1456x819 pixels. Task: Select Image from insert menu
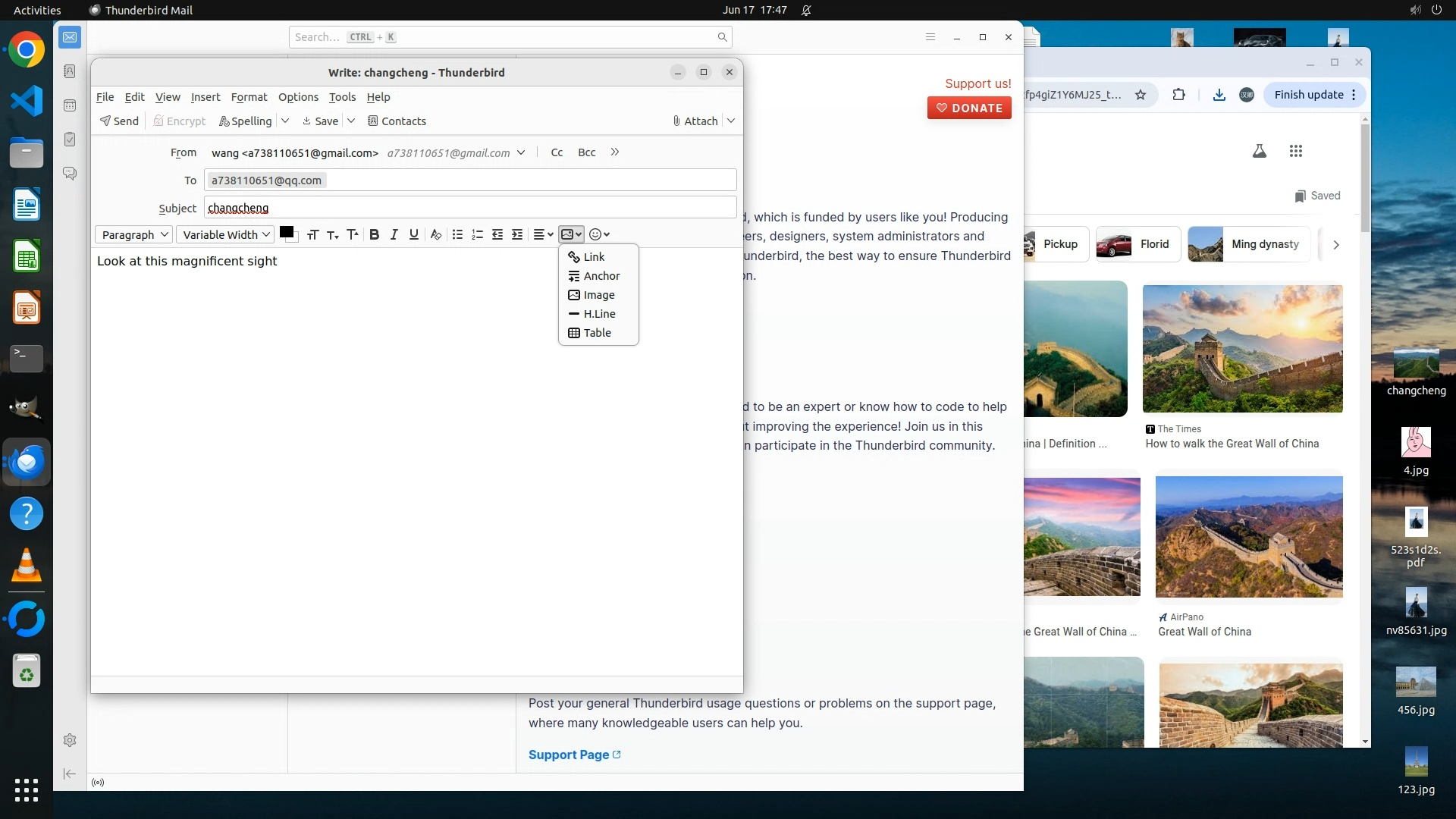pyautogui.click(x=598, y=295)
